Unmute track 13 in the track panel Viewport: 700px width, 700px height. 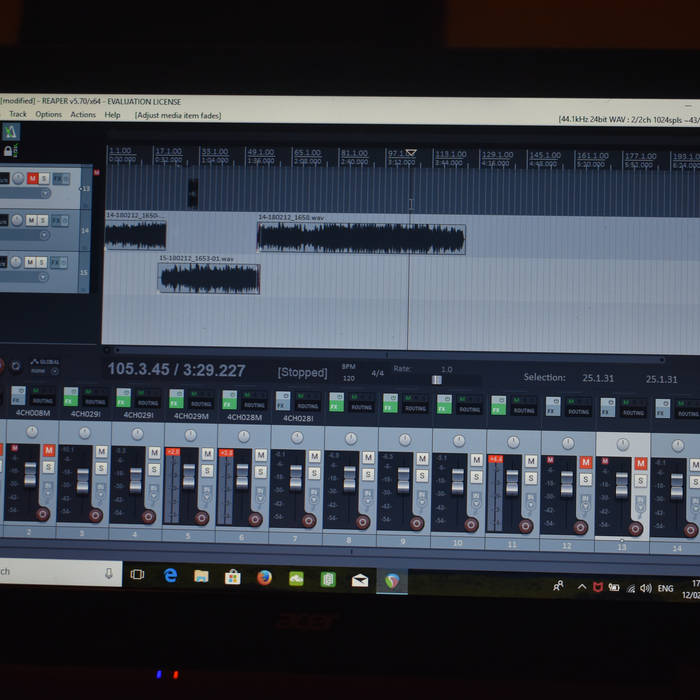[32, 178]
